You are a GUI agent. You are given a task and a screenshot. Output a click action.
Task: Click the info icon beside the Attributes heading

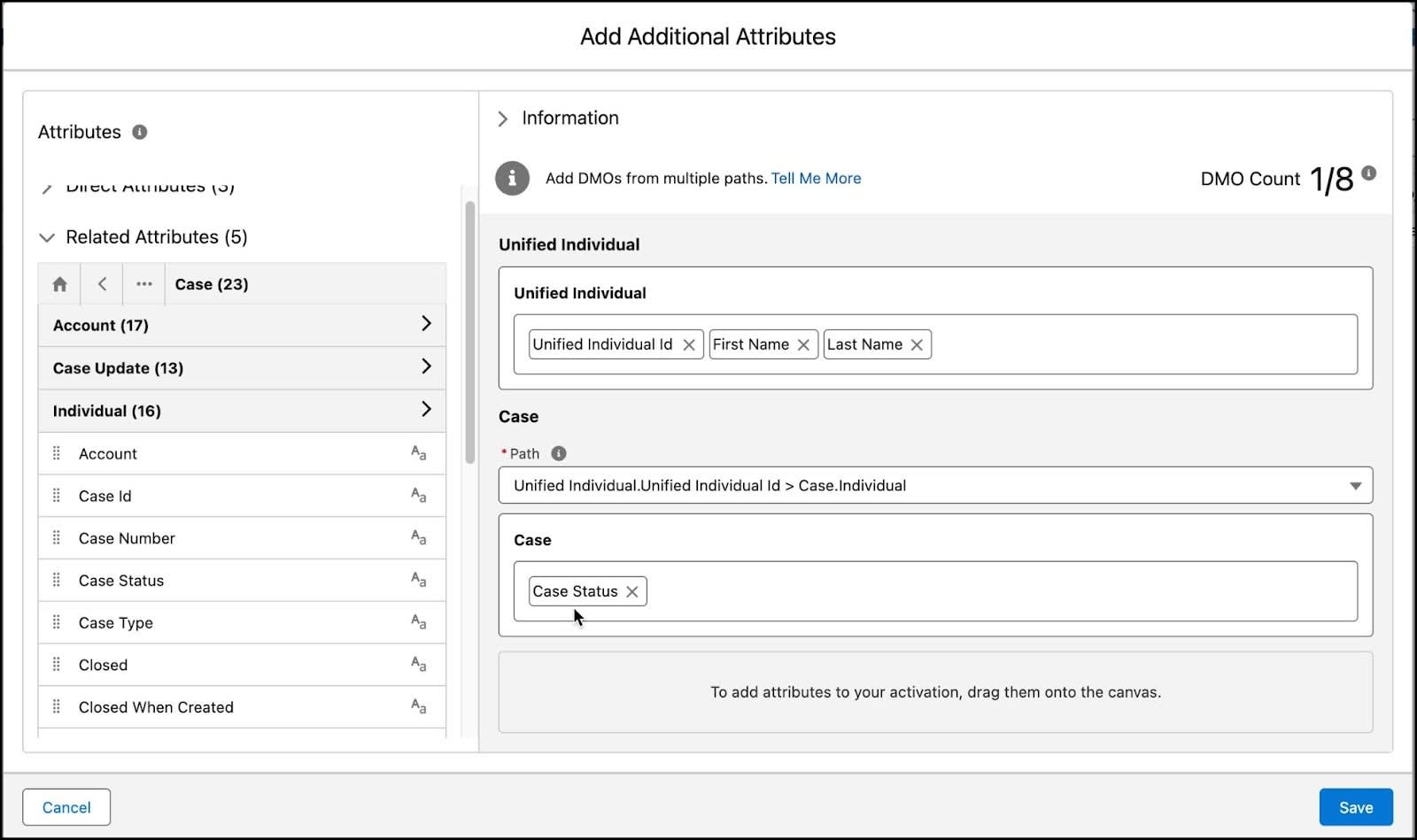coord(138,132)
